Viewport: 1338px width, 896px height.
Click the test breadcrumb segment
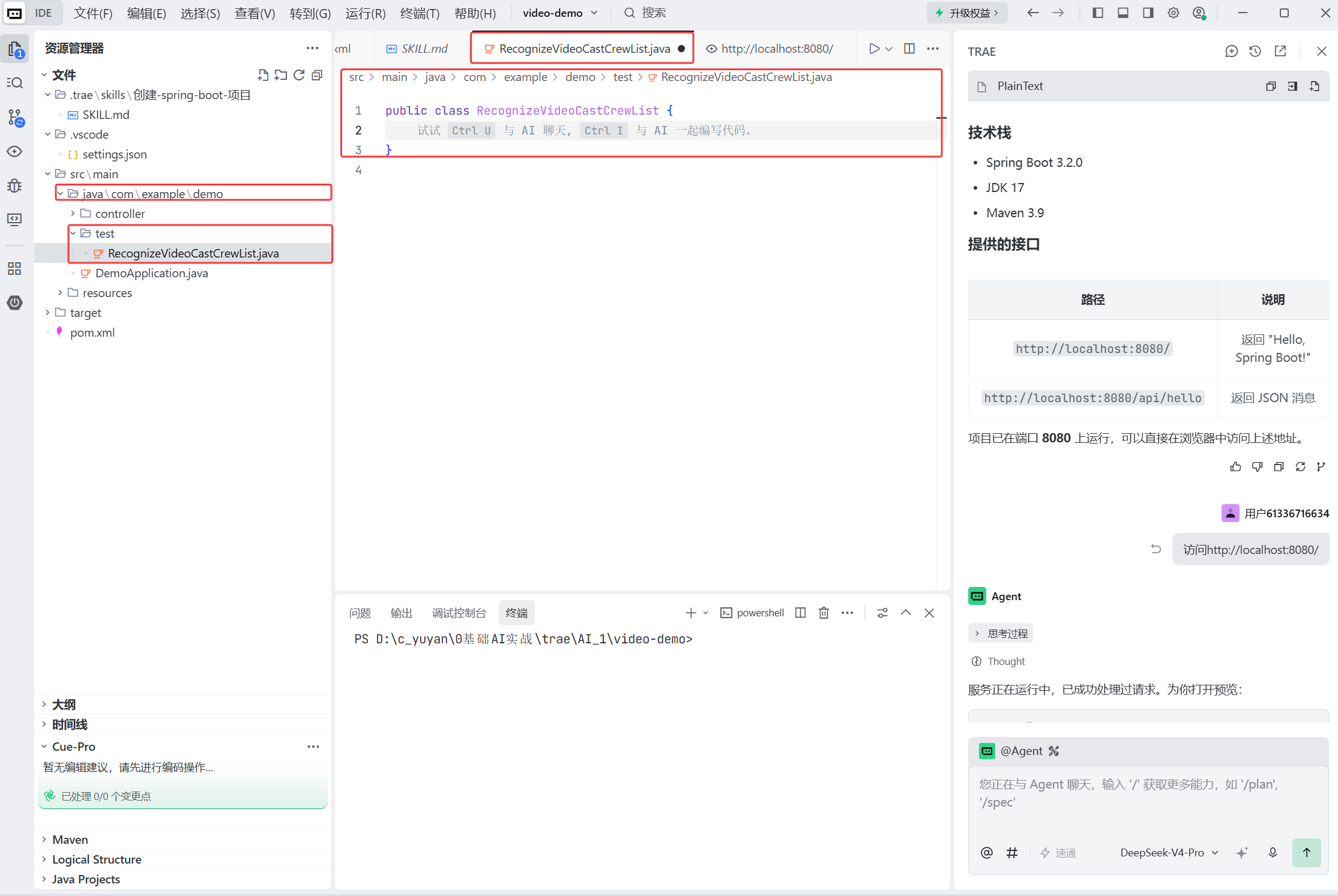coord(622,77)
